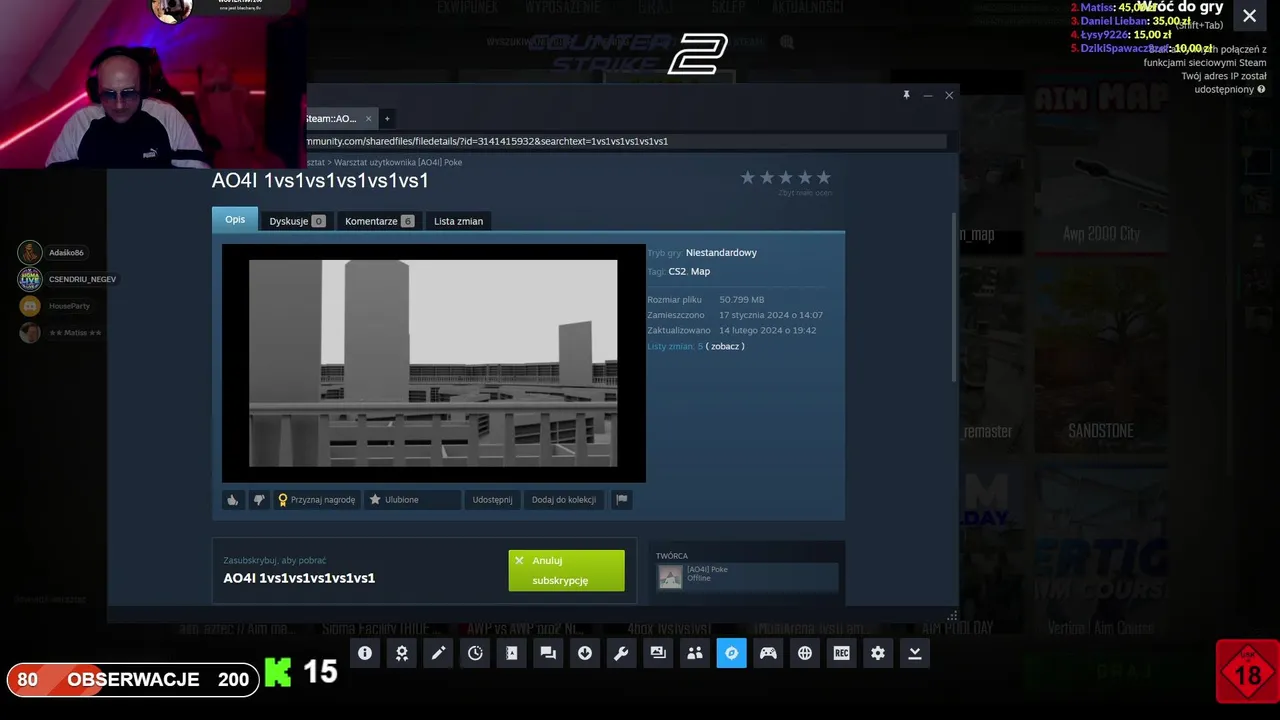Click the first rating star
This screenshot has width=1280, height=720.
pos(748,177)
